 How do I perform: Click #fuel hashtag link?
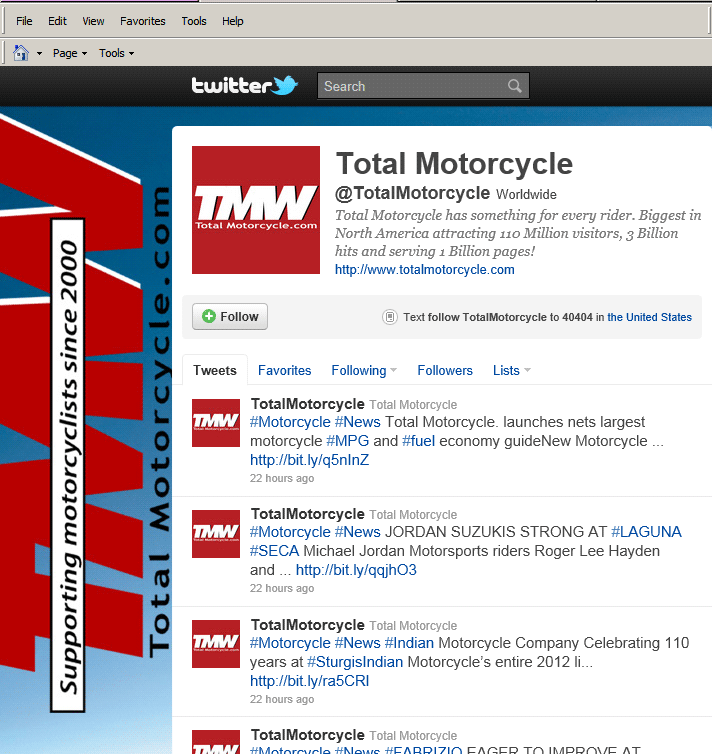click(418, 441)
